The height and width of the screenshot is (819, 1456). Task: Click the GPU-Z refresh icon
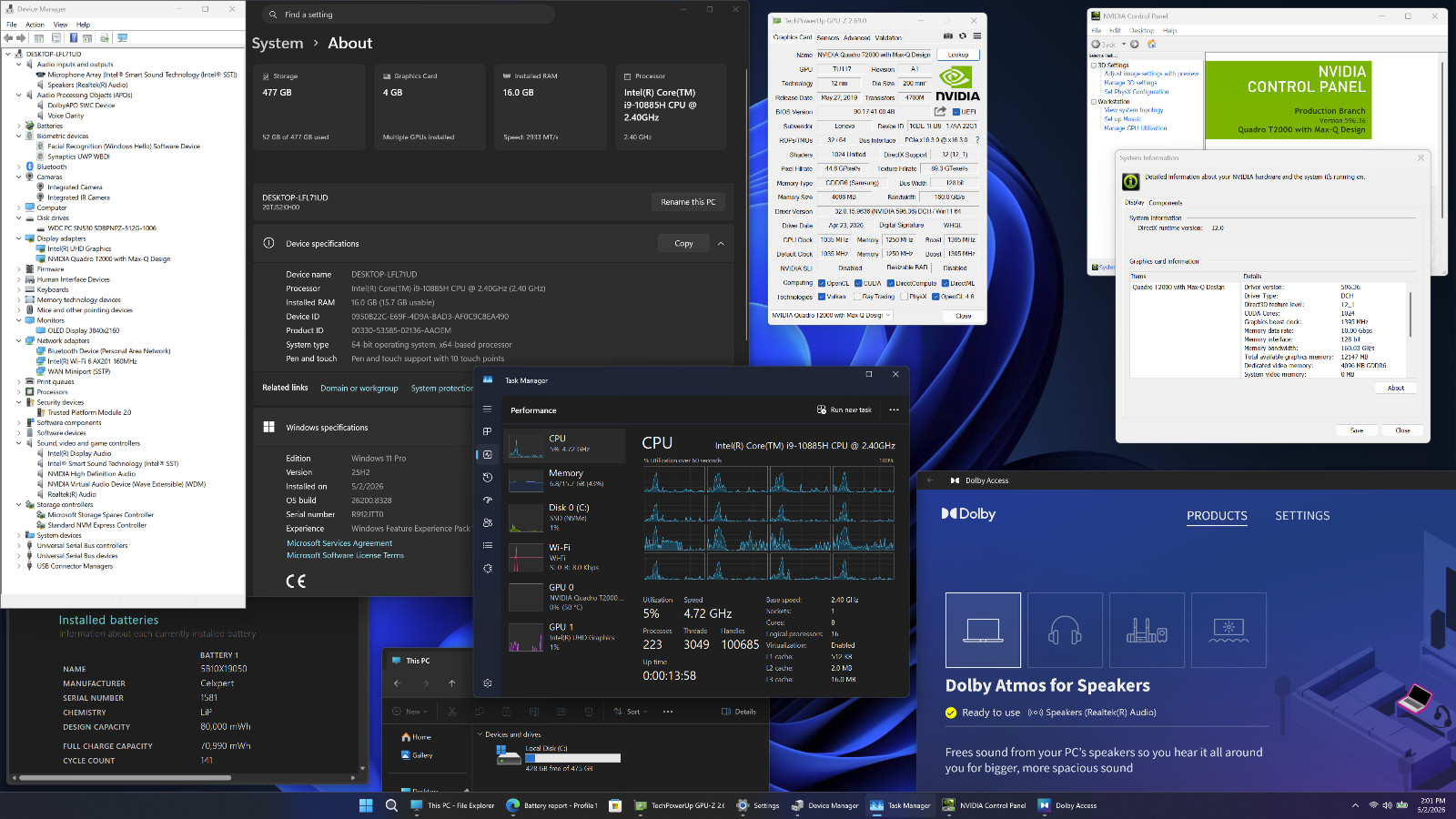pos(963,36)
